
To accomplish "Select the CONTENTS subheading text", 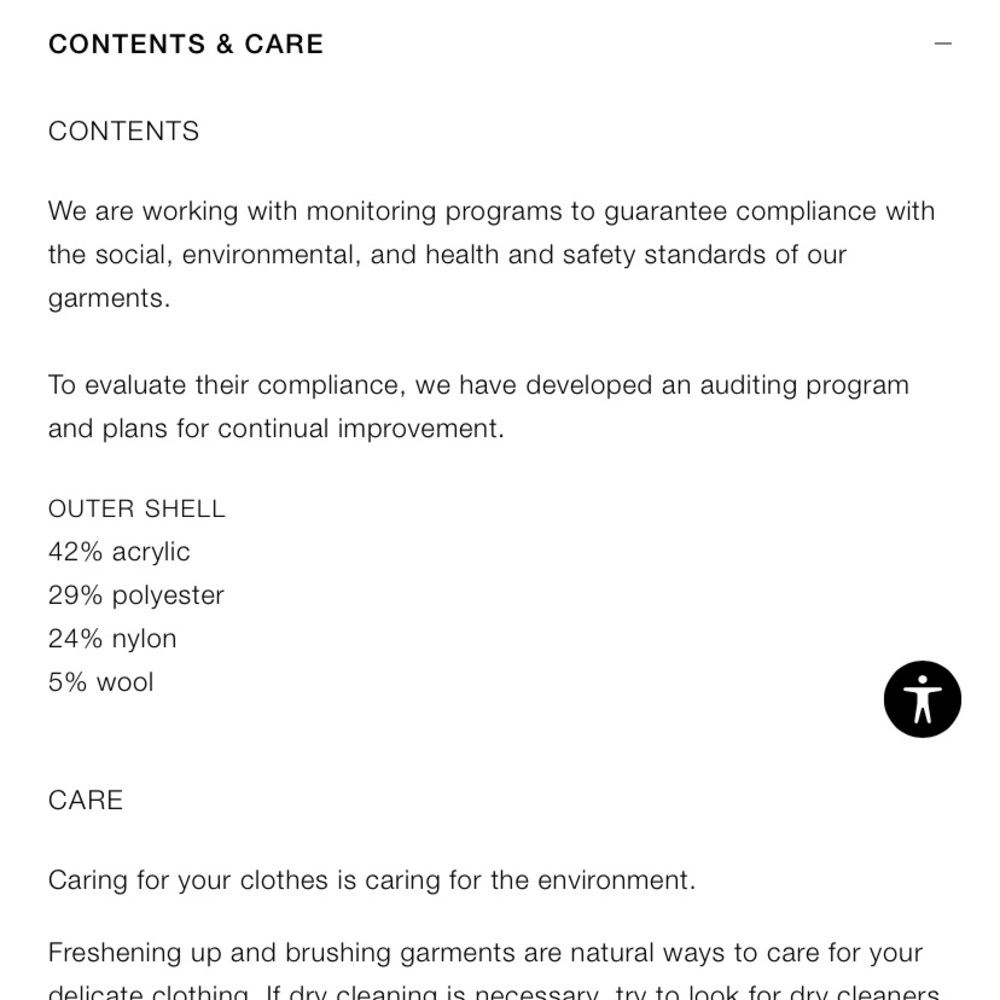I will tap(124, 131).
